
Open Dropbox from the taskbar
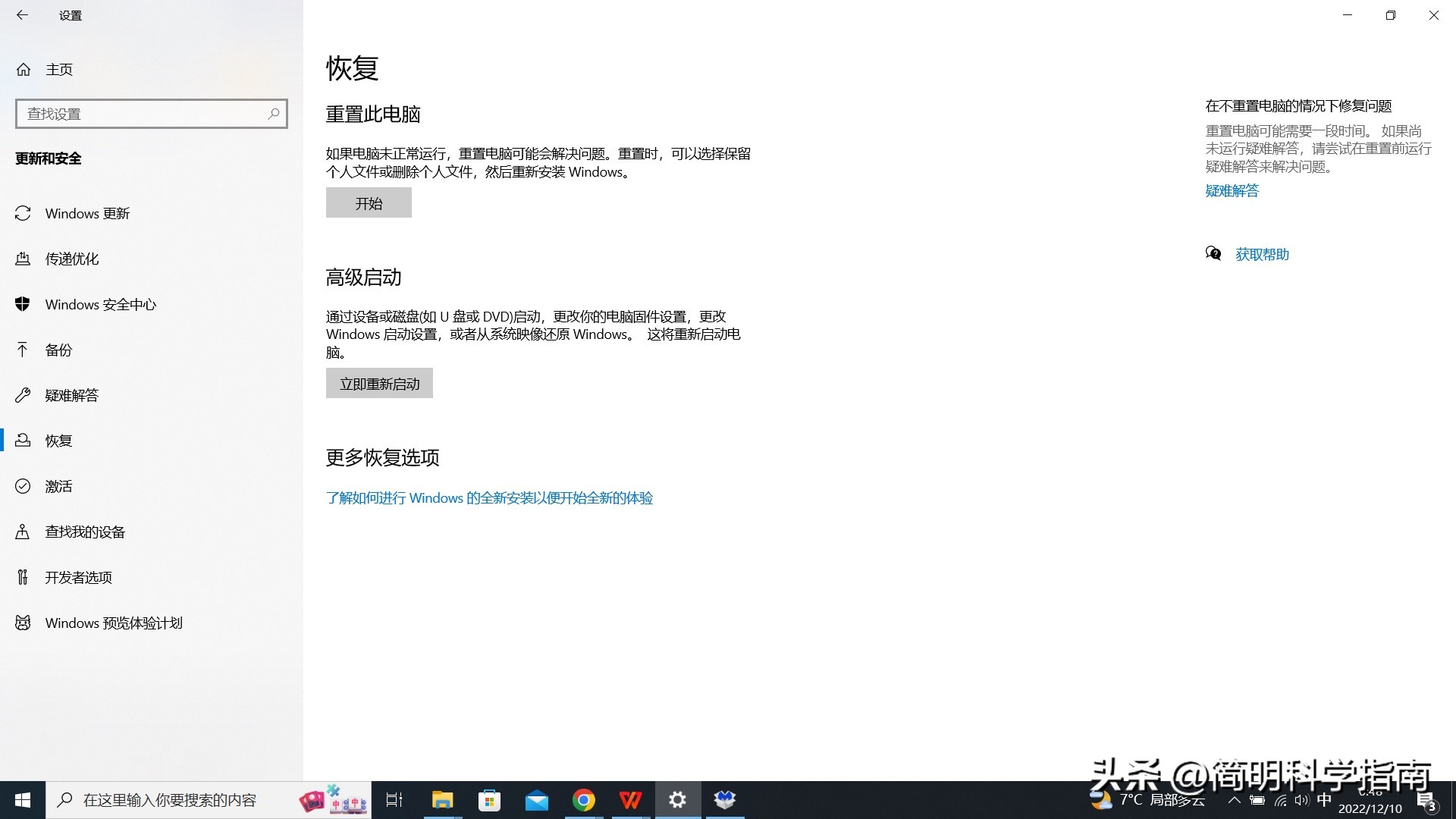(724, 799)
